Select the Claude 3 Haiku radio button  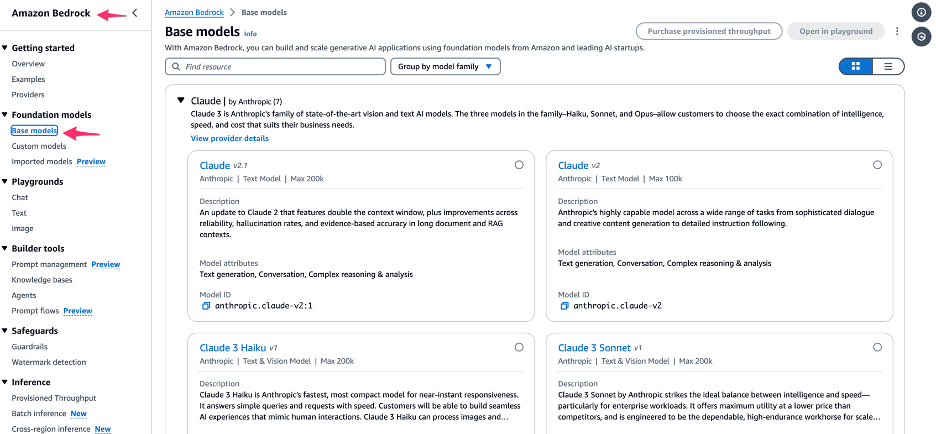click(x=518, y=347)
